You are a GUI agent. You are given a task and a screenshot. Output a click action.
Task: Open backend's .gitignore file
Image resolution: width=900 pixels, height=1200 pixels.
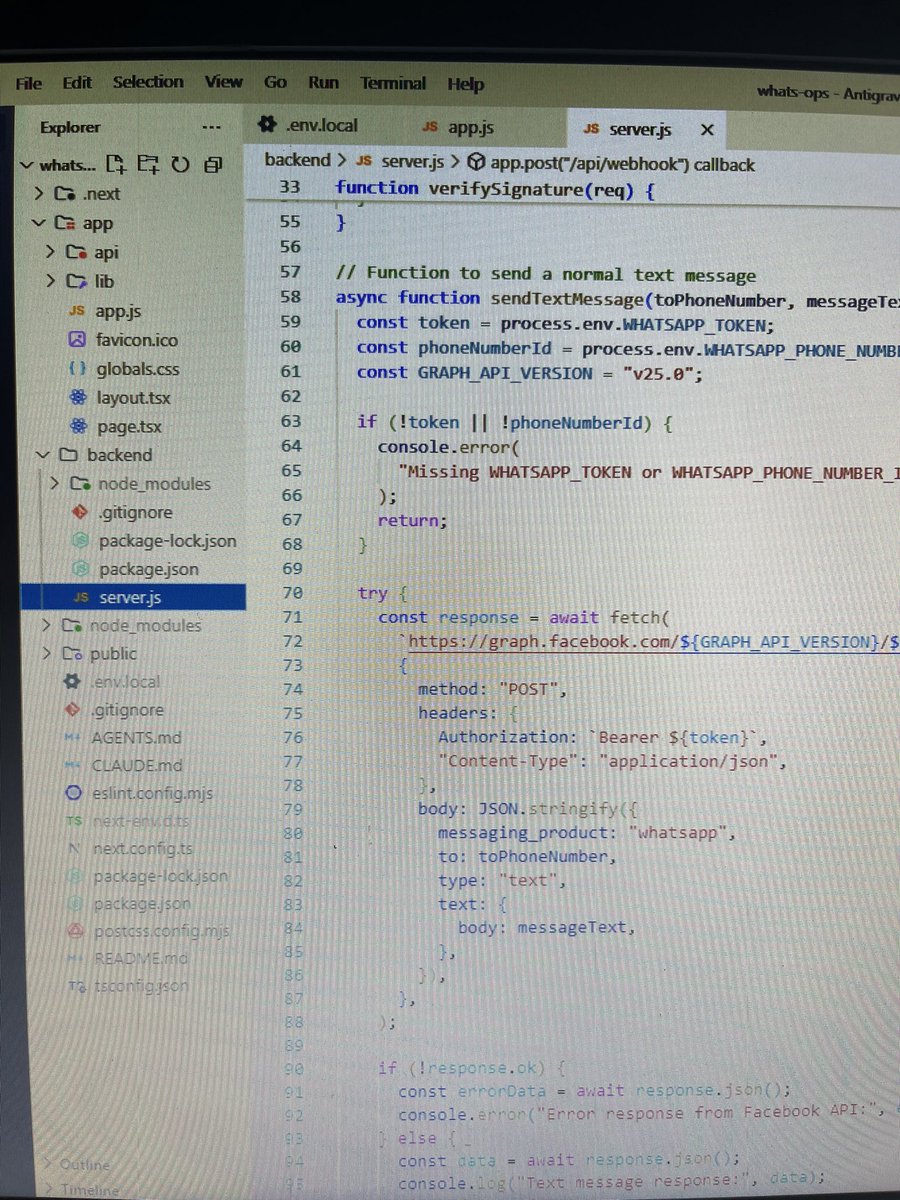tap(135, 513)
